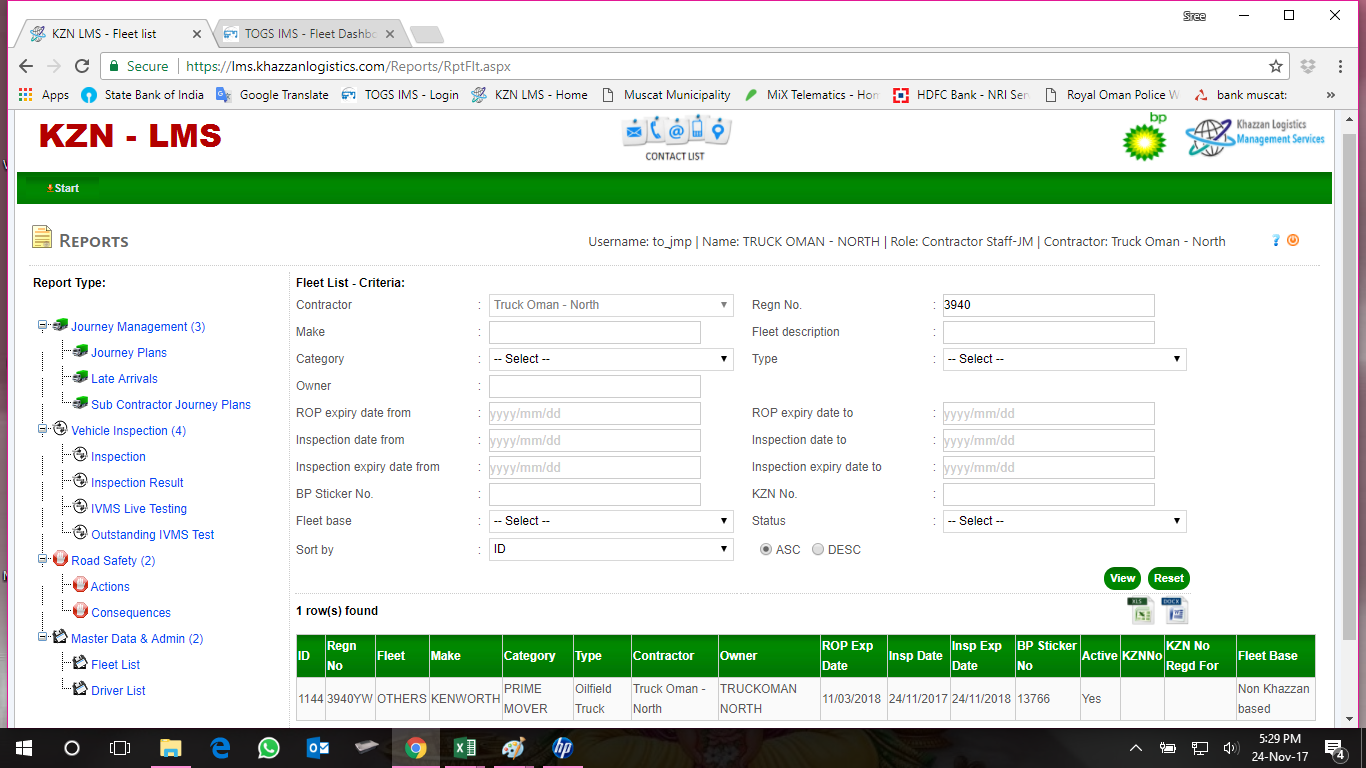Collapse the Journey Management tree node
Image resolution: width=1366 pixels, height=768 pixels.
coord(43,326)
